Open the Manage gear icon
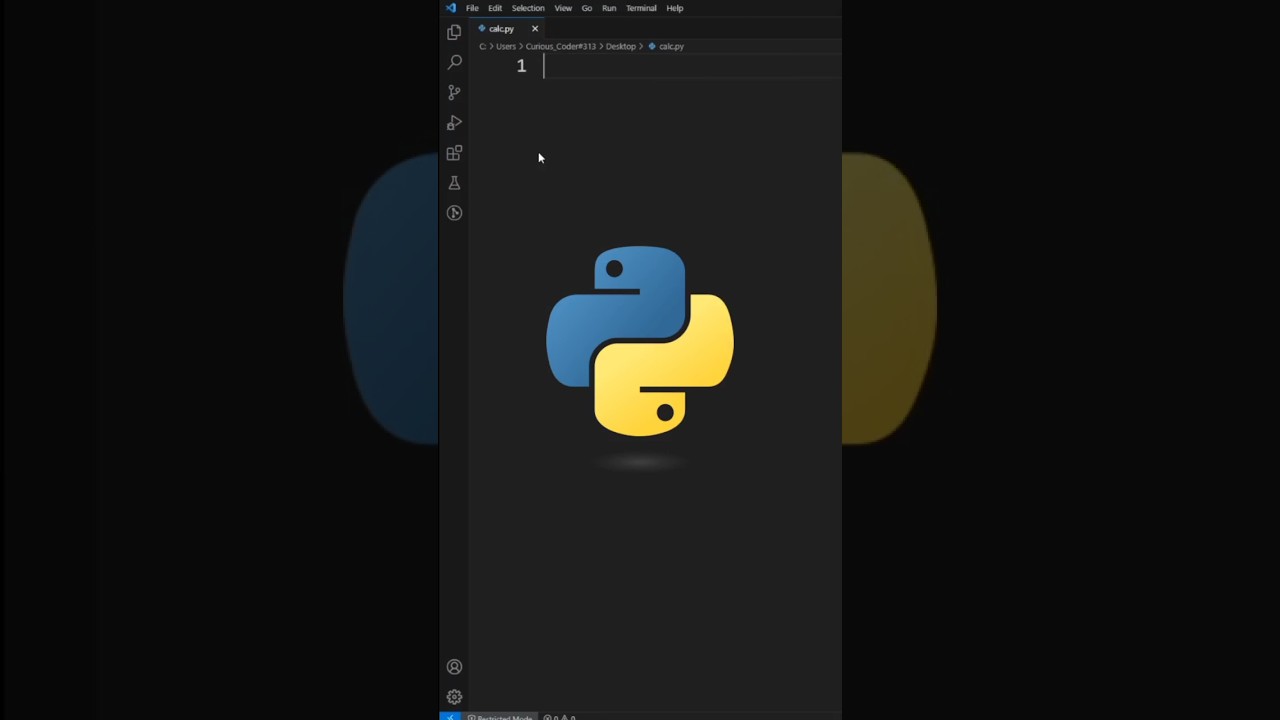The height and width of the screenshot is (720, 1280). click(x=454, y=697)
